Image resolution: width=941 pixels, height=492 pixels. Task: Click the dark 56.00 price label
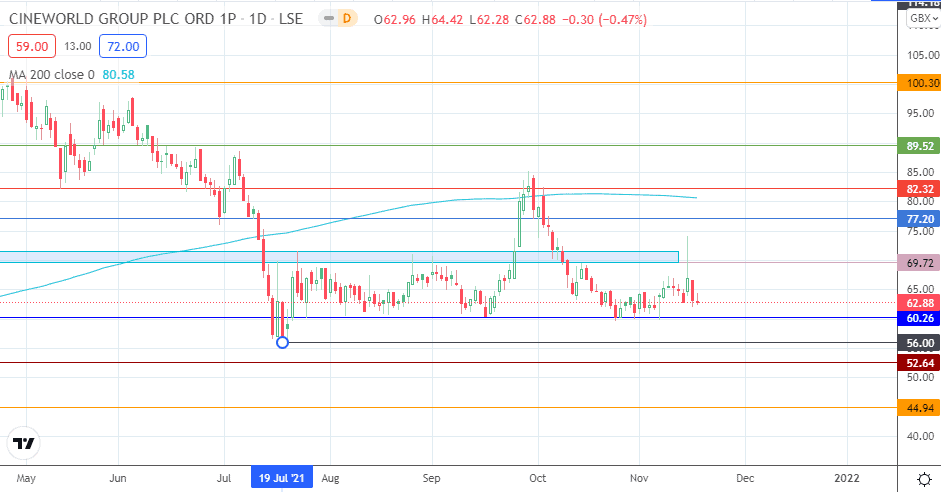pos(919,343)
